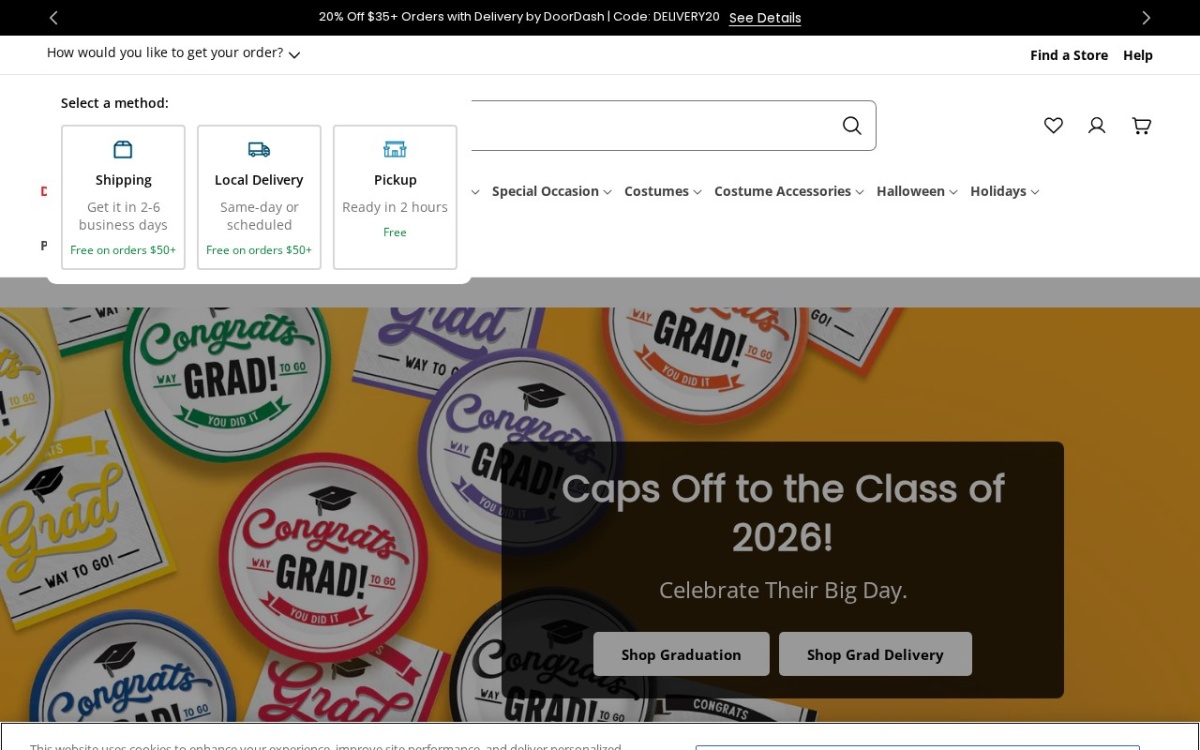Click the magnifying glass search icon
Screen dimensions: 1200x750
pos(852,125)
